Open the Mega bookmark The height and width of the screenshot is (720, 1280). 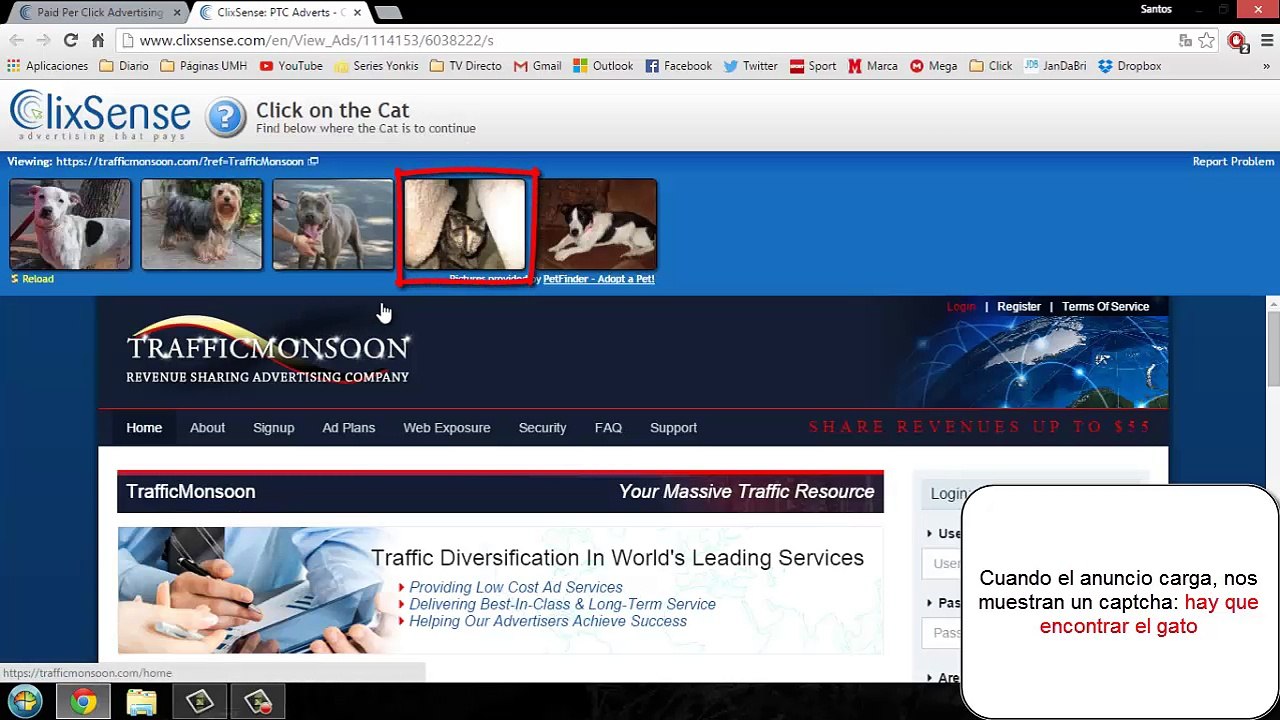pyautogui.click(x=934, y=66)
